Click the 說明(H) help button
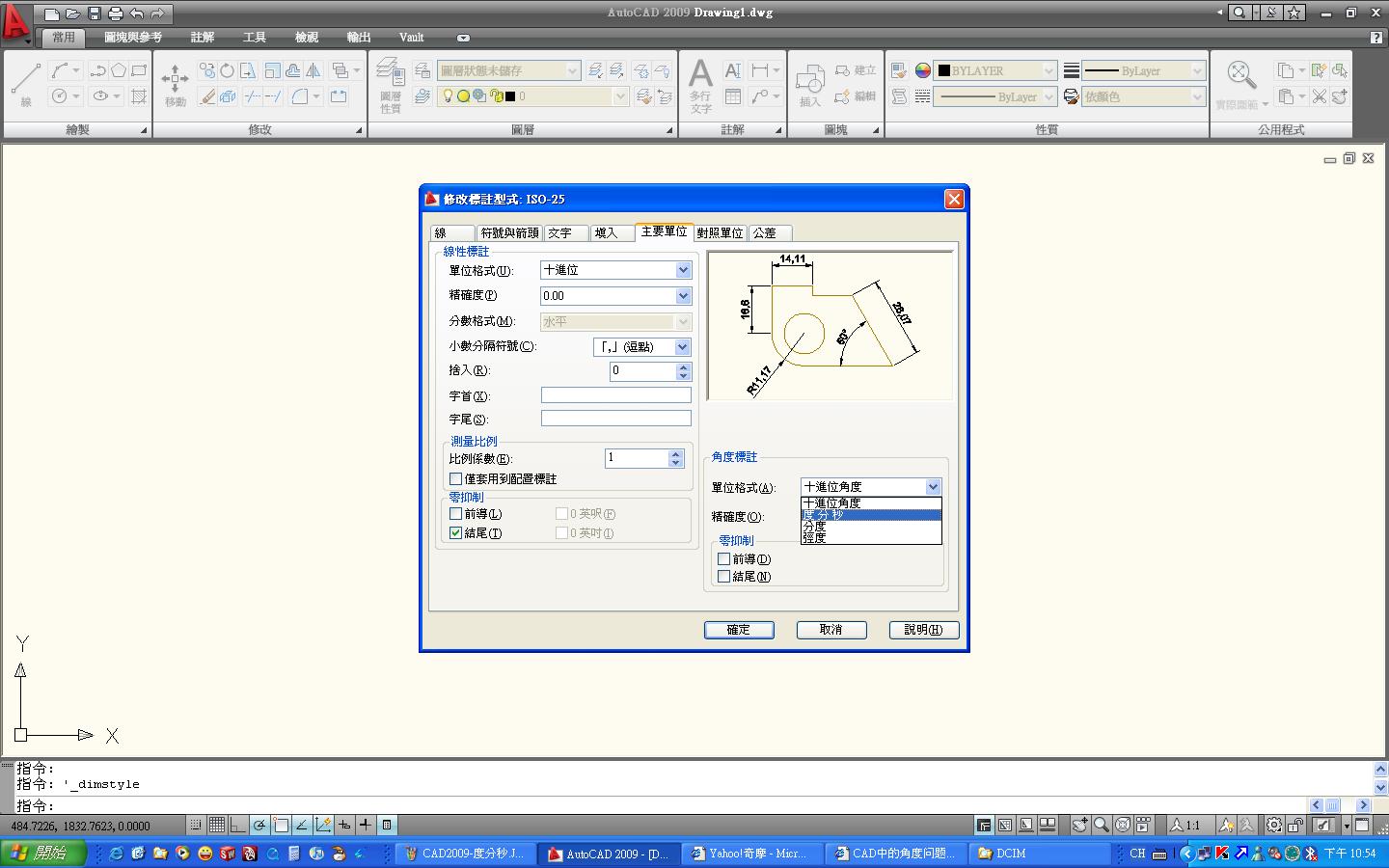Screen dimensions: 1389x868 tap(922, 630)
